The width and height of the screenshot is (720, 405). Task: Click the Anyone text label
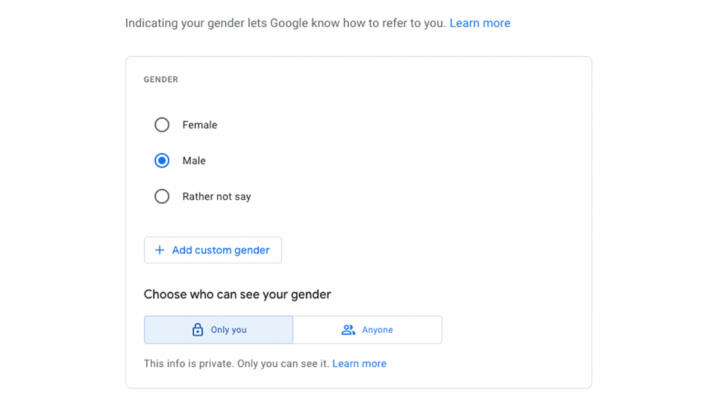coord(377,330)
